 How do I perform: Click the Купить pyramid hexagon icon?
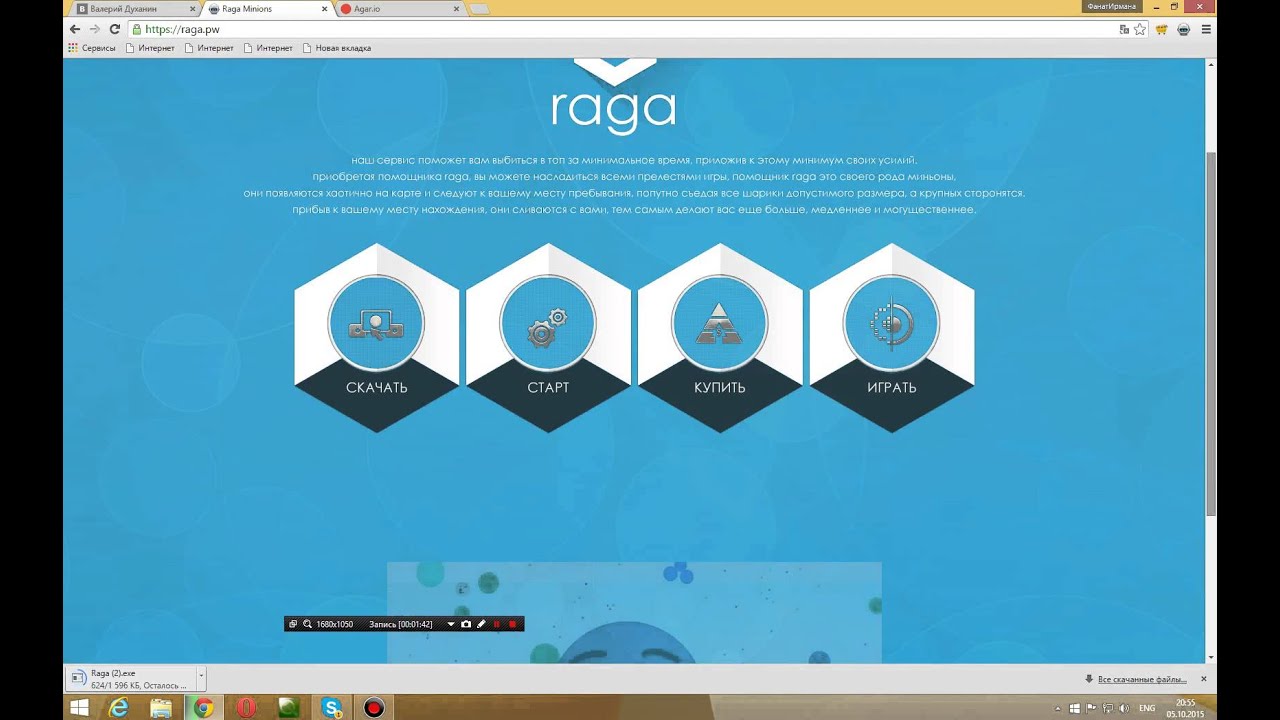pos(720,337)
